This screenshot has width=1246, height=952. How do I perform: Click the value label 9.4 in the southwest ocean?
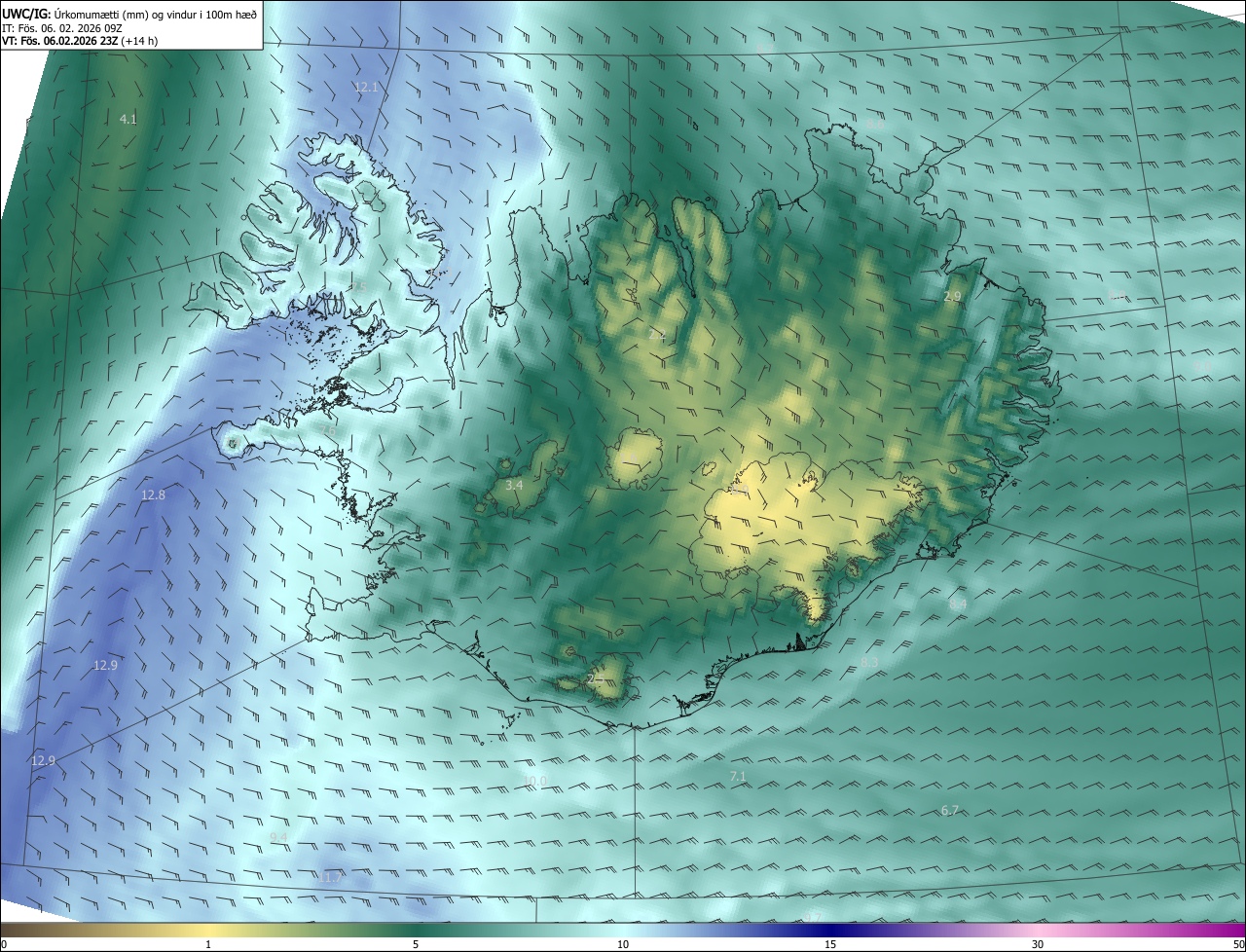[278, 837]
